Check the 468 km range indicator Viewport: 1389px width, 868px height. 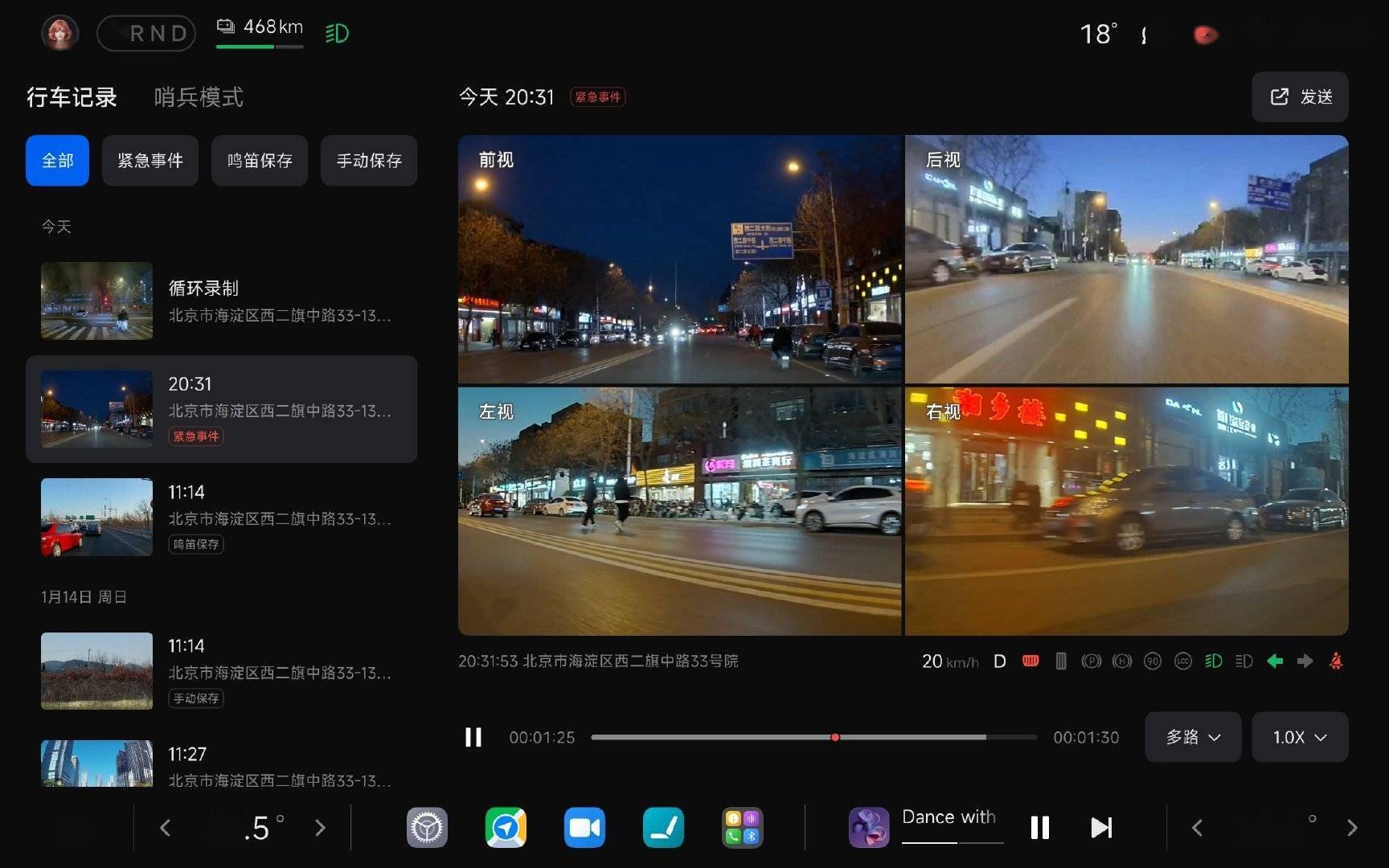pyautogui.click(x=260, y=31)
